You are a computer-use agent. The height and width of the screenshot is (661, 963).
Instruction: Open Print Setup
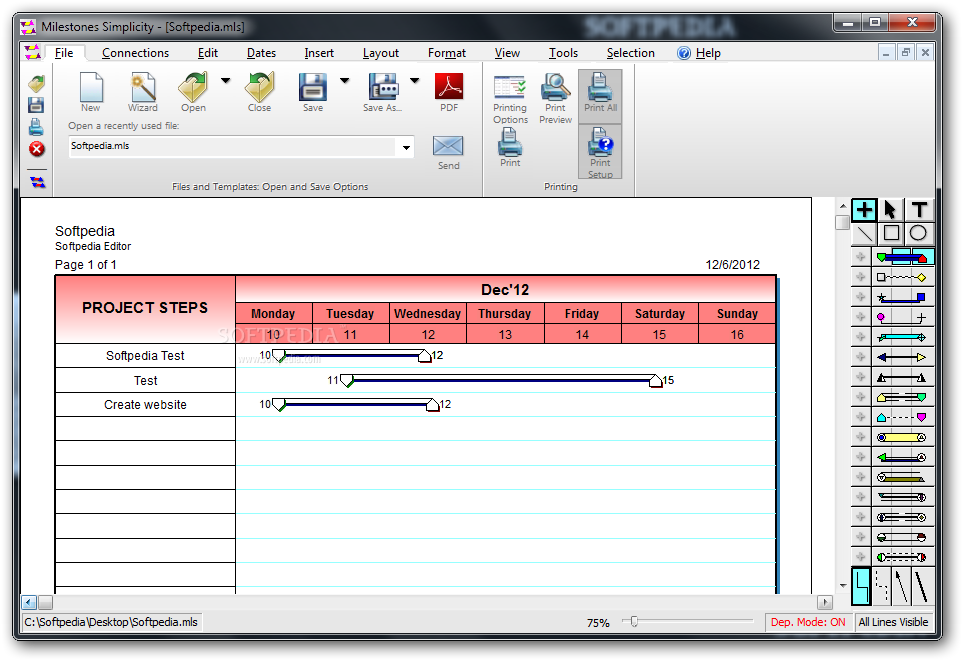600,152
